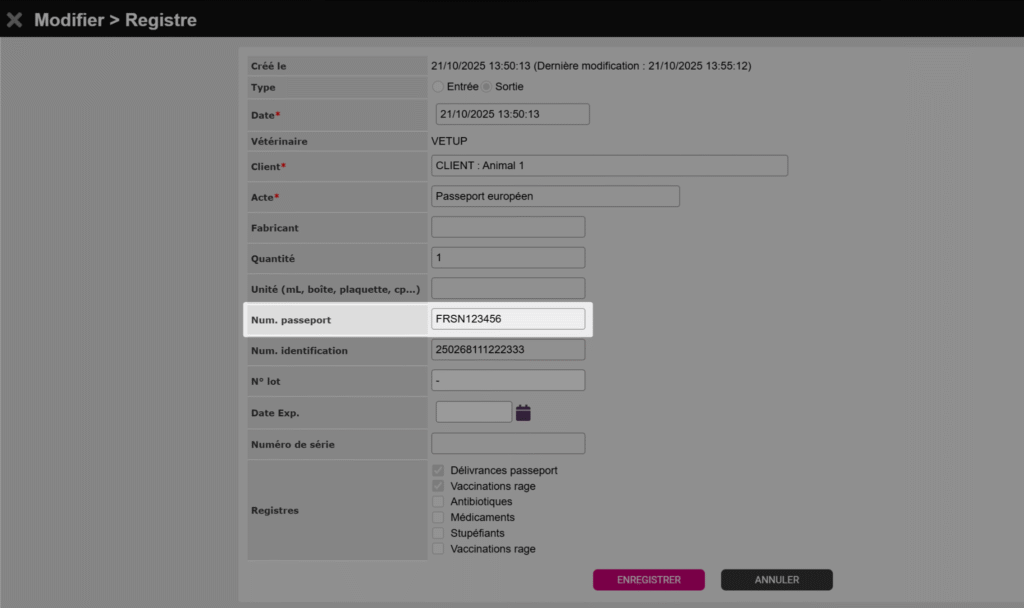This screenshot has height=608, width=1024.
Task: Open the calendar picker for Date Exp.
Action: coord(523,412)
